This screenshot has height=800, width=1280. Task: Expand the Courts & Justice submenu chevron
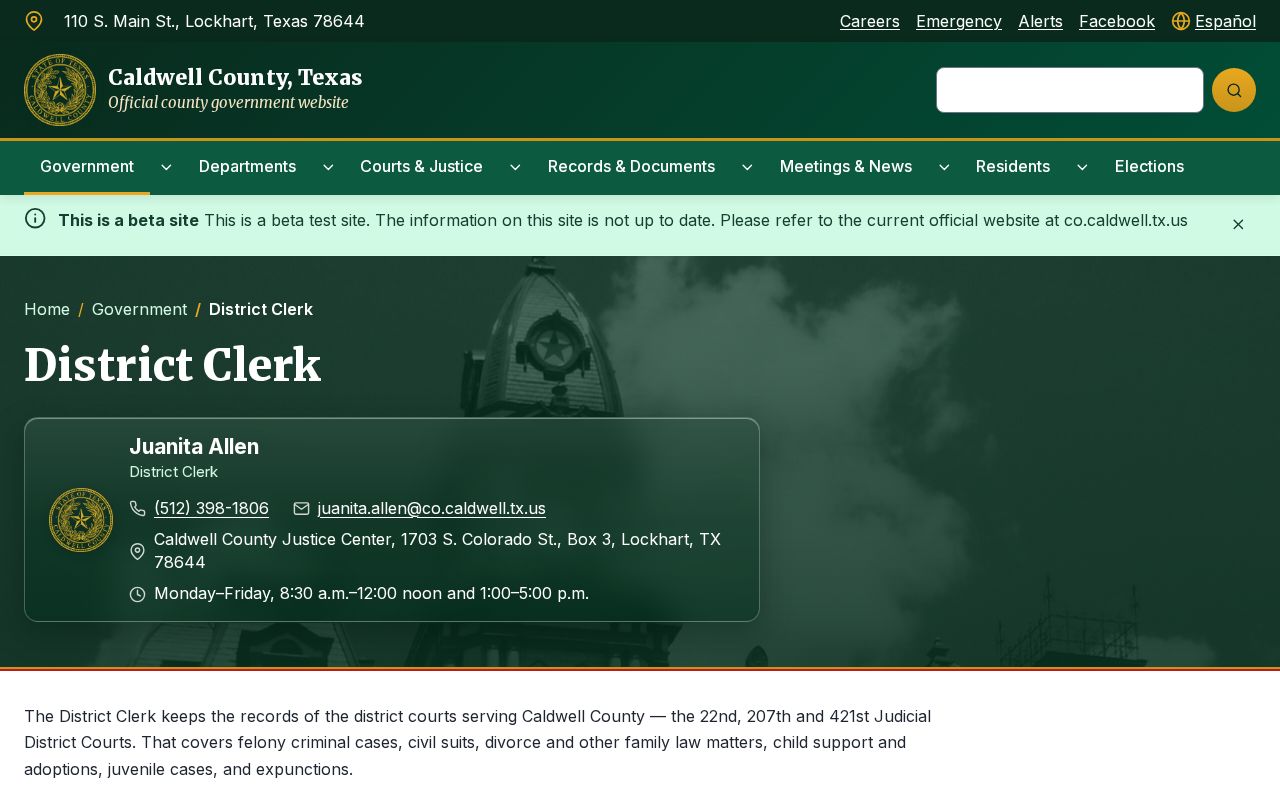pyautogui.click(x=515, y=167)
